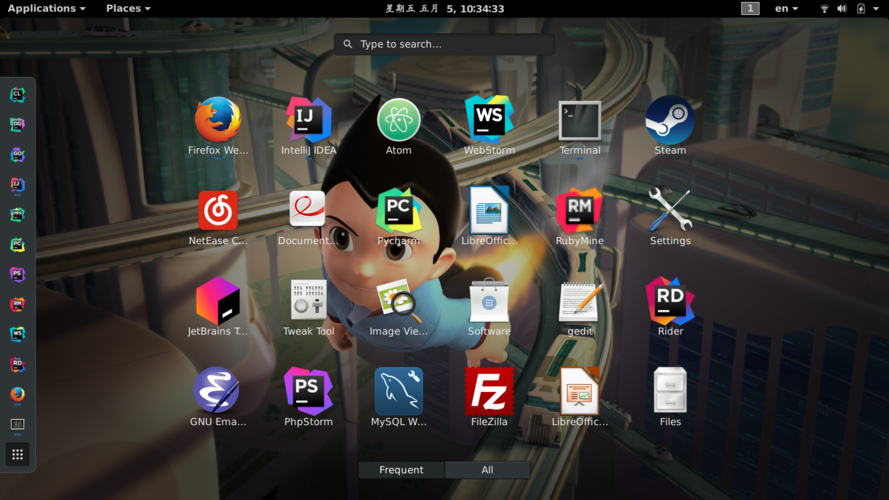
Task: Click workspace indicator 1 in top bar
Action: click(x=750, y=9)
